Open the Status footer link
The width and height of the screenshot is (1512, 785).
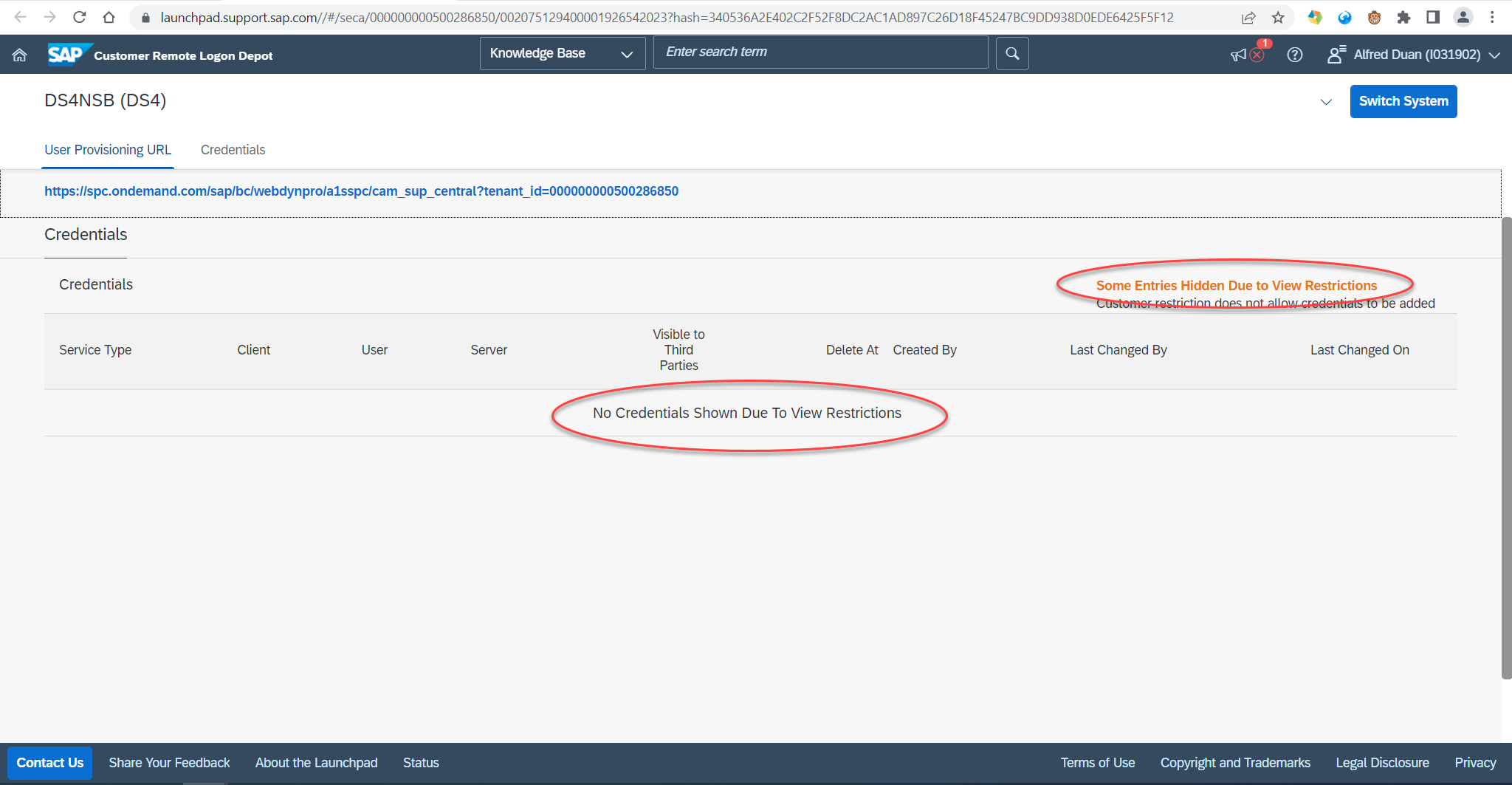[x=421, y=763]
